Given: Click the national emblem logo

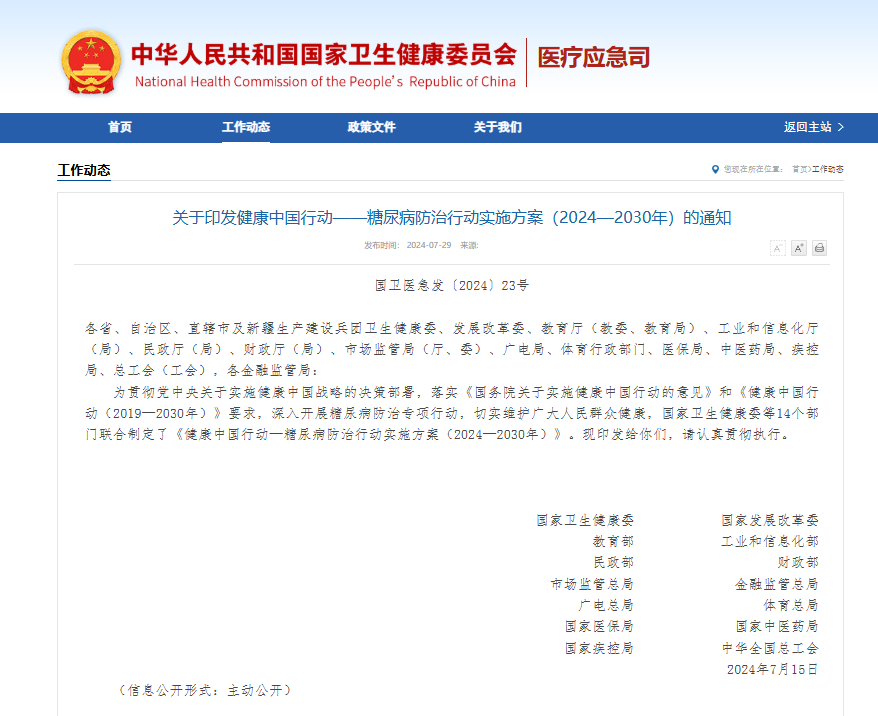Looking at the screenshot, I should point(91,62).
